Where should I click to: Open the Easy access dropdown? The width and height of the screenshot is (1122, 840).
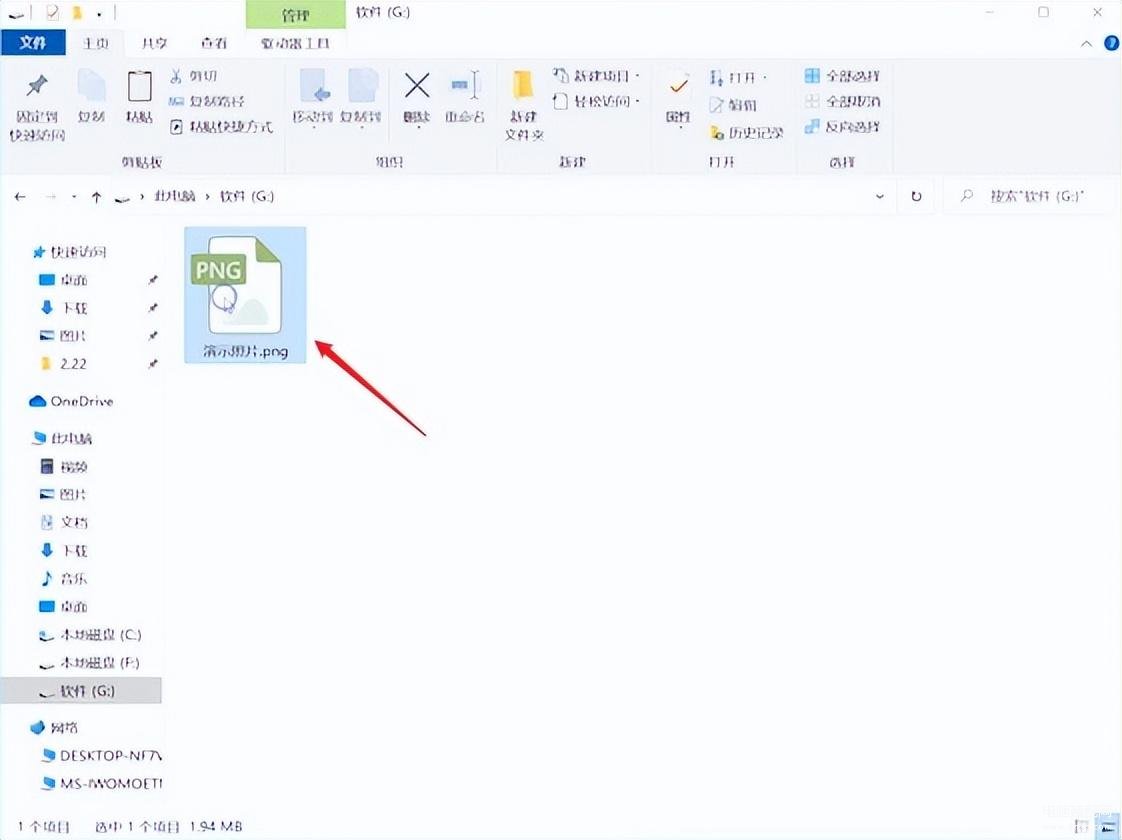(597, 102)
